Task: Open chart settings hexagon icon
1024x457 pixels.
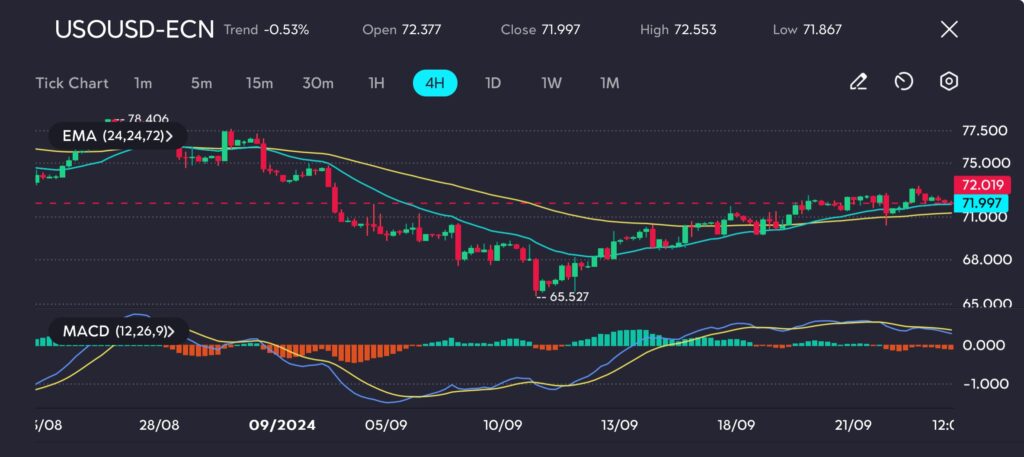Action: (x=949, y=83)
